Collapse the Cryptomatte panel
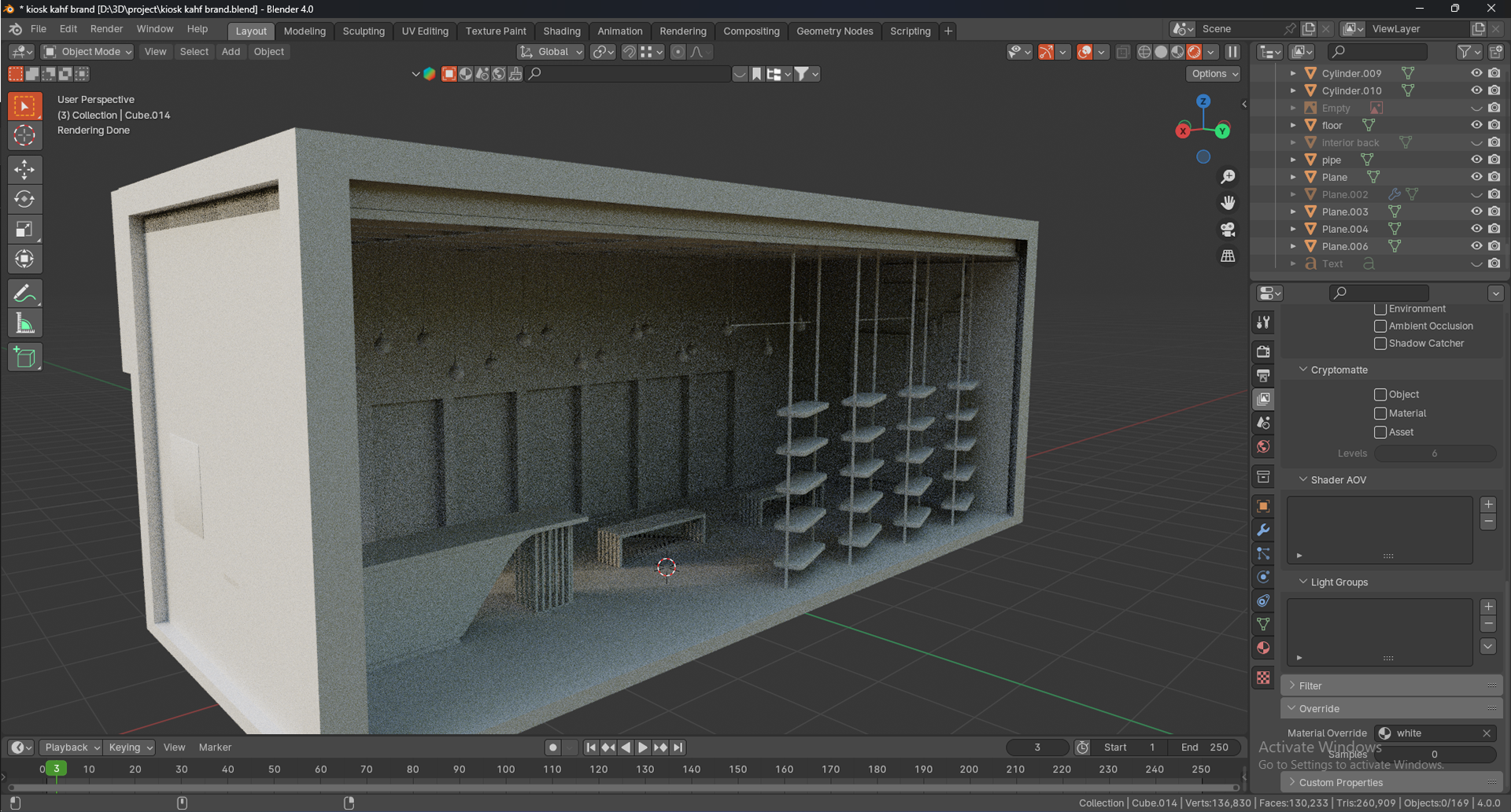The width and height of the screenshot is (1511, 812). pos(1303,370)
